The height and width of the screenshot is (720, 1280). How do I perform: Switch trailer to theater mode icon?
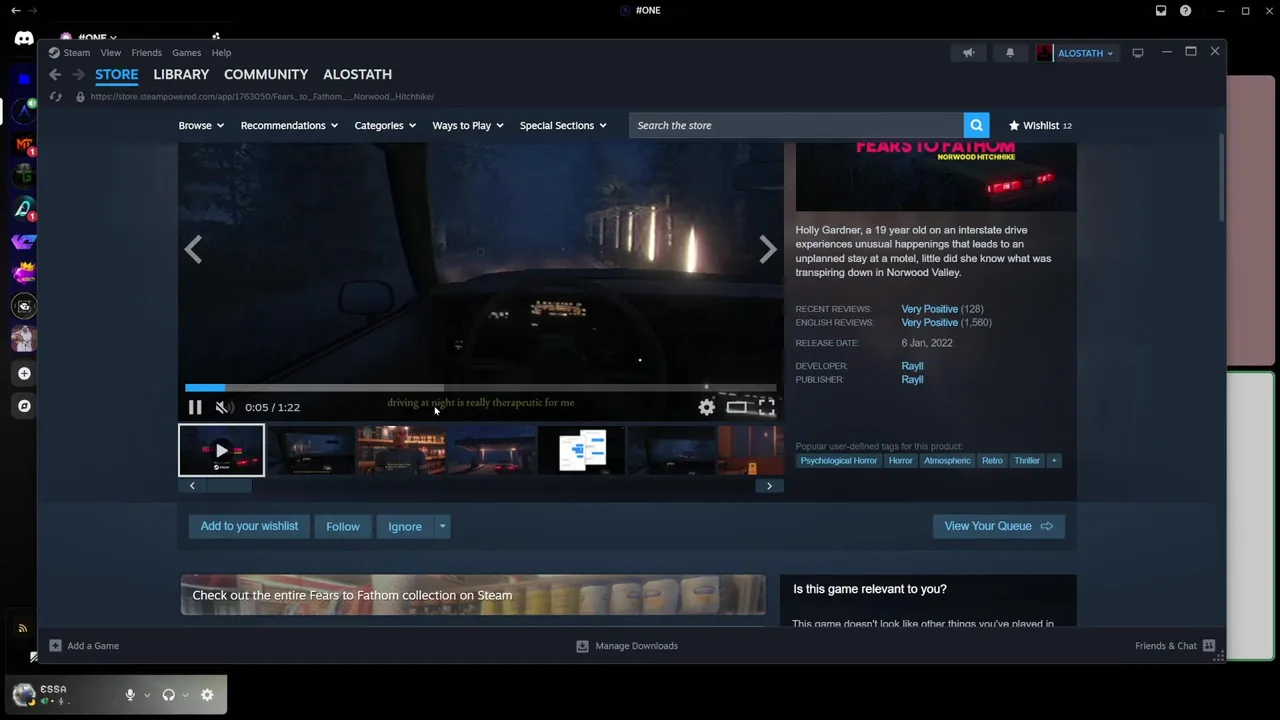[x=737, y=407]
